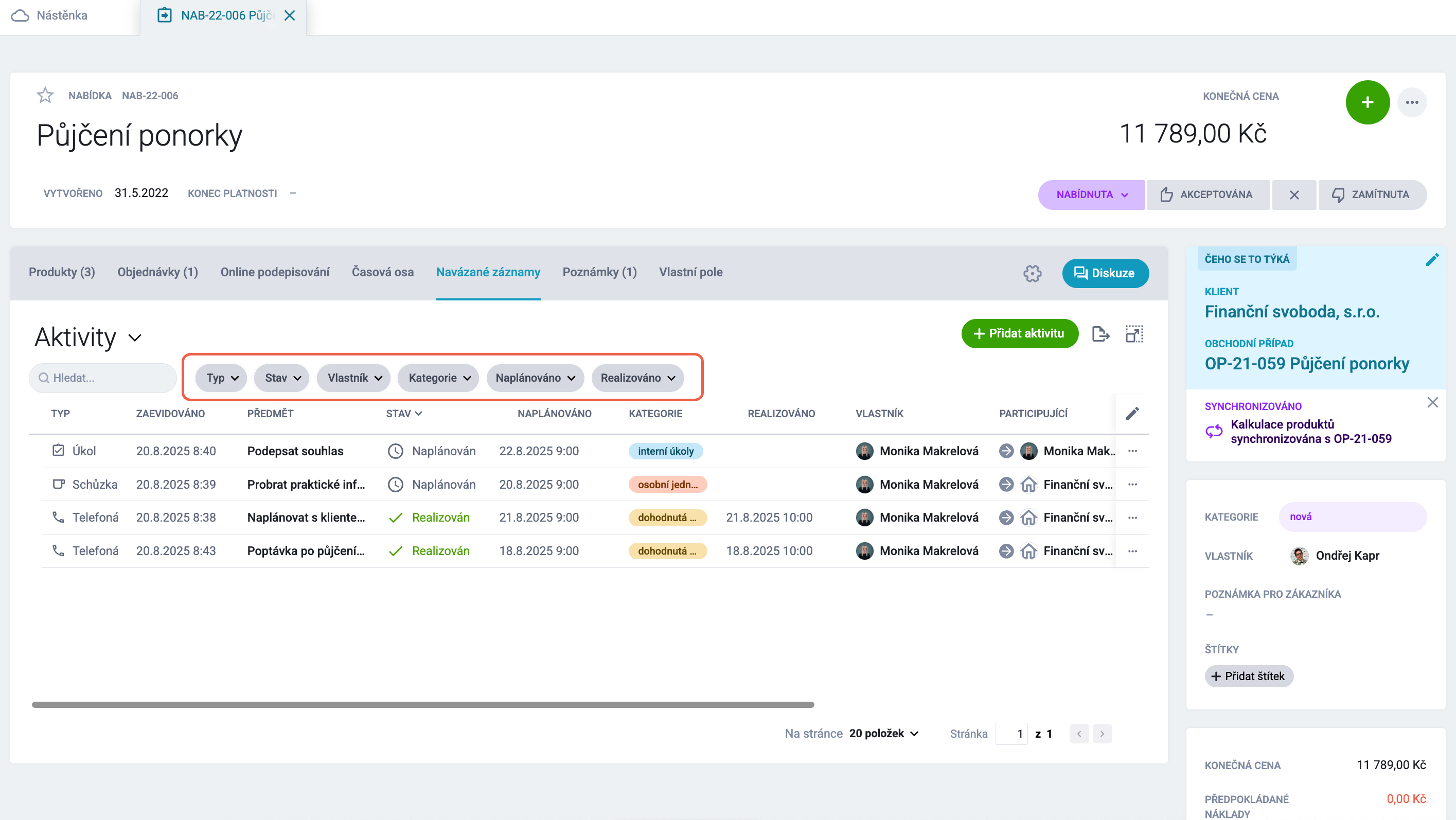The image size is (1456, 820).
Task: Edit table columns with pencil icon
Action: [1132, 414]
